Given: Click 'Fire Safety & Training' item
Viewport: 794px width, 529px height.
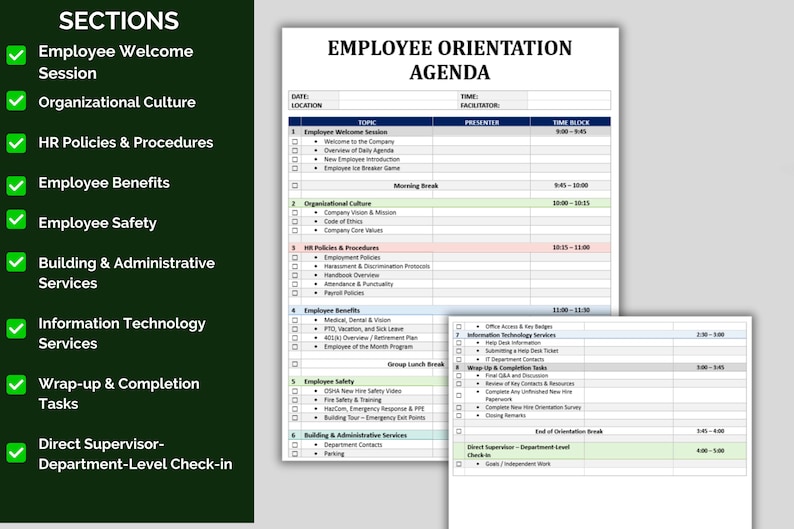Looking at the screenshot, I should (x=352, y=400).
